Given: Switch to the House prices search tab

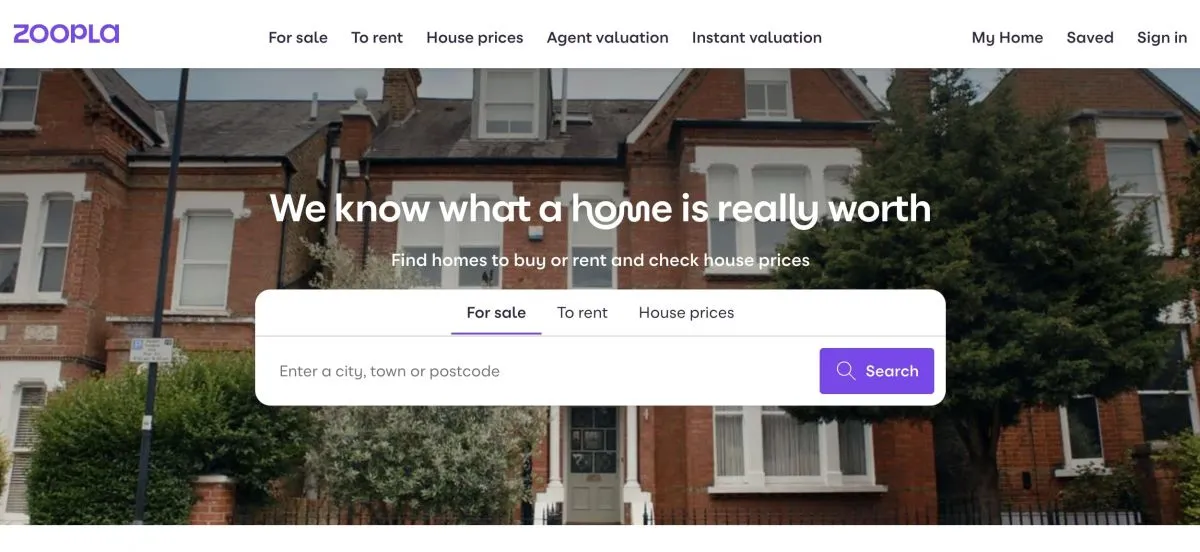Looking at the screenshot, I should (686, 313).
